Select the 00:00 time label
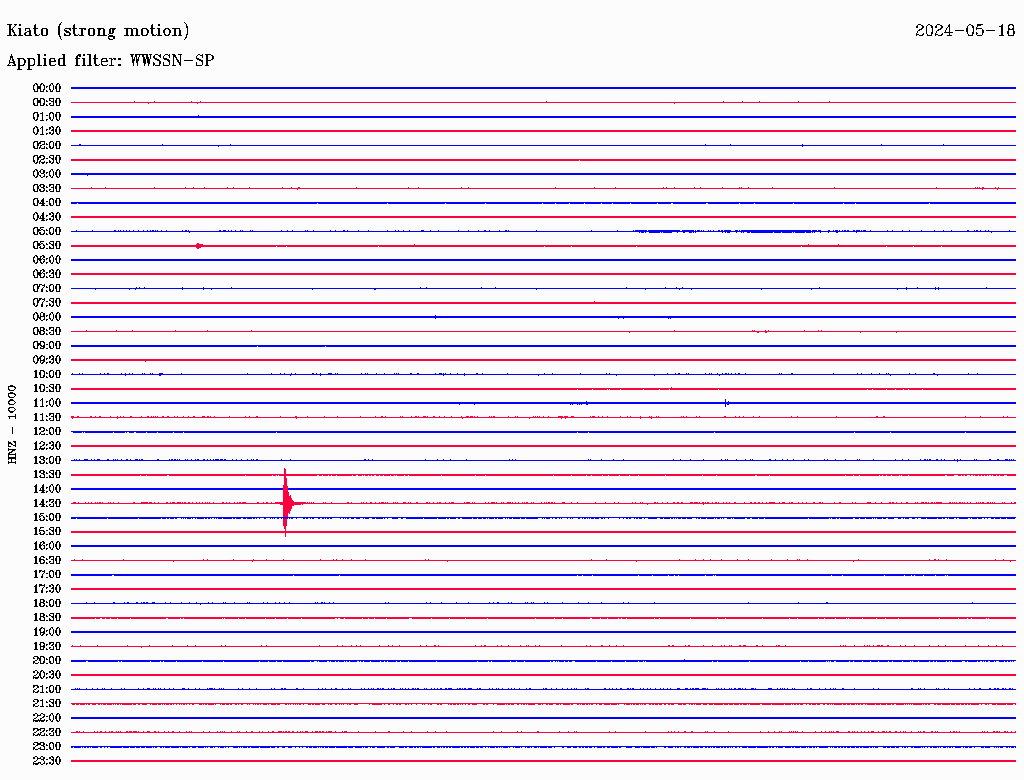This screenshot has height=780, width=1024. pos(47,88)
